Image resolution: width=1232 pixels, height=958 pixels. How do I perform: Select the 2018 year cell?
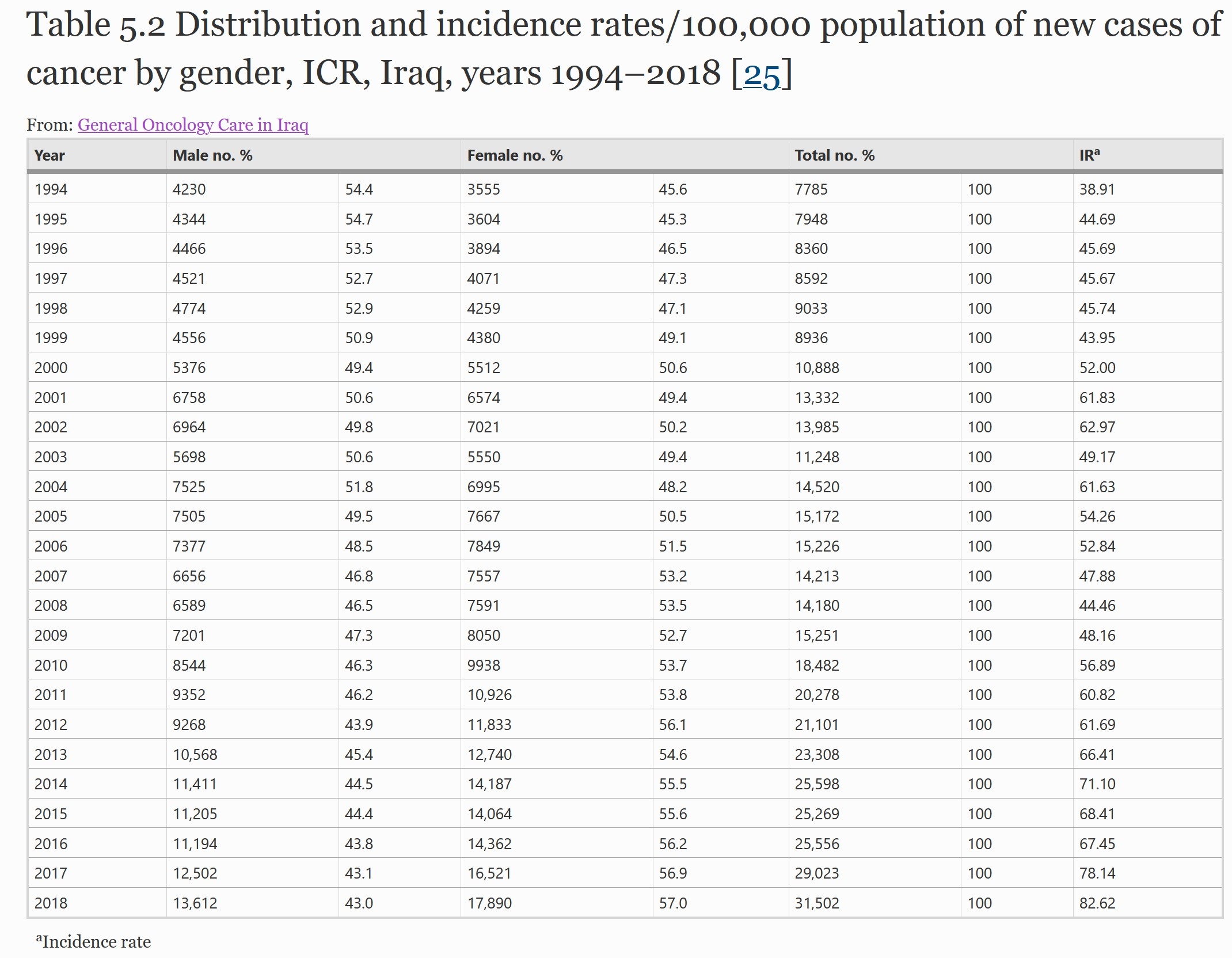pos(51,903)
